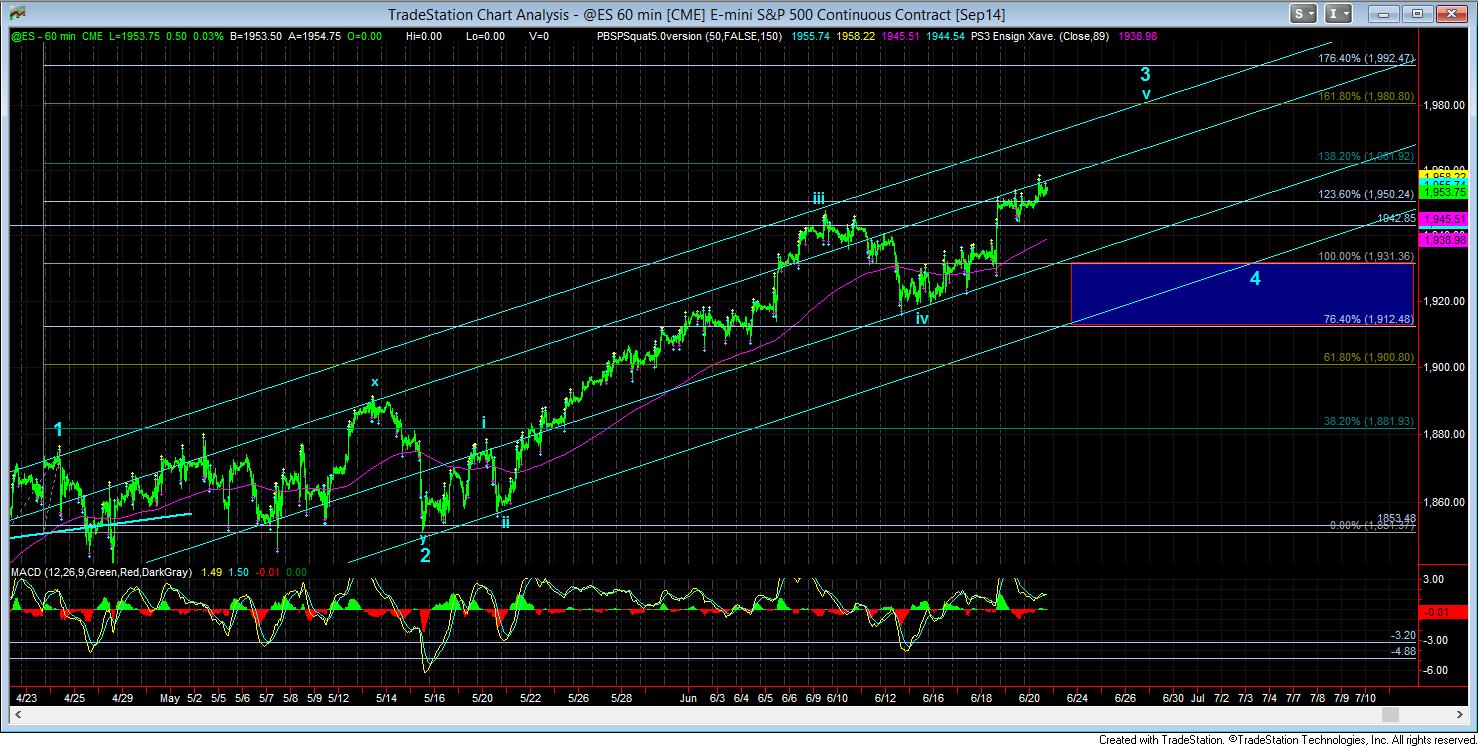This screenshot has width=1478, height=746.
Task: Select the wave 'iii' label
Action: (818, 200)
